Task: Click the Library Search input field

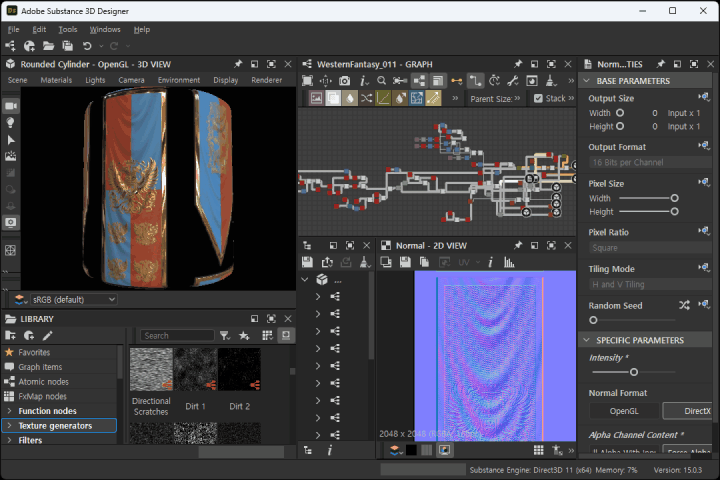Action: tap(177, 336)
